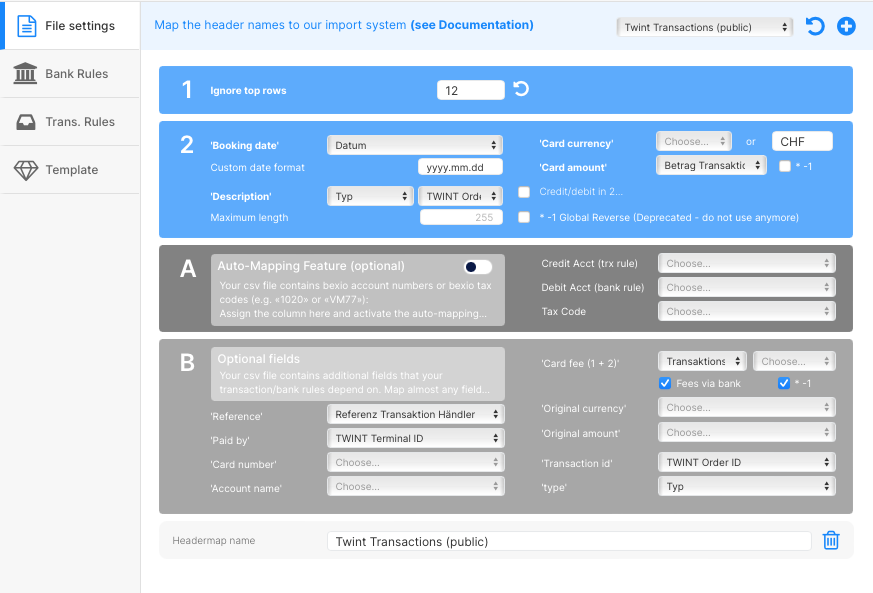873x593 pixels.
Task: Add new header map with plus icon
Action: click(846, 26)
